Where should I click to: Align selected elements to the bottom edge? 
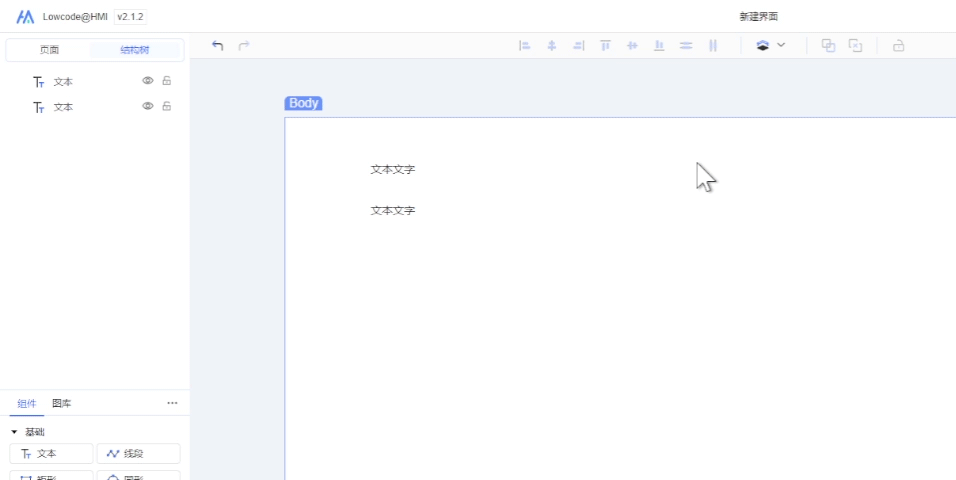tap(659, 46)
